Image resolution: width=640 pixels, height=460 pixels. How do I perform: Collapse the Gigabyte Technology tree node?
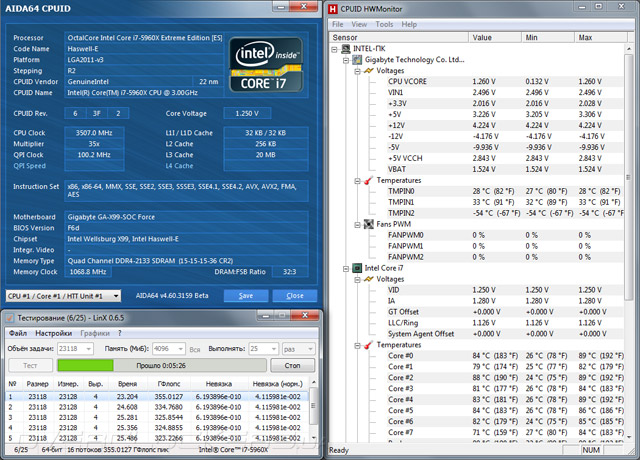pos(346,60)
